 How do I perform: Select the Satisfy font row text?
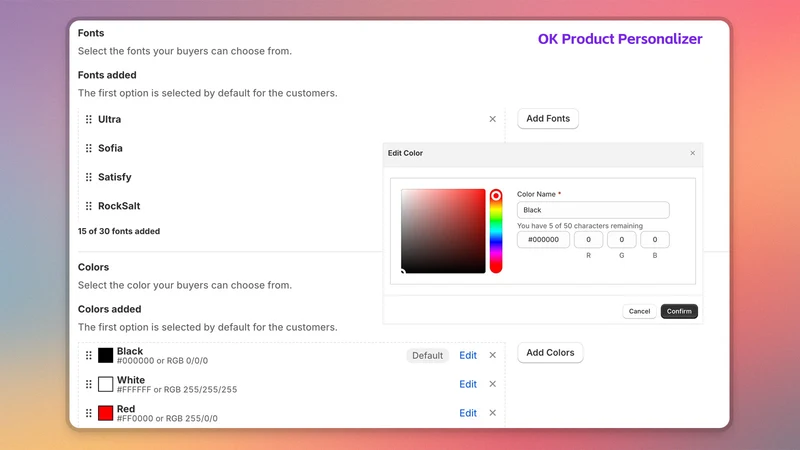[x=115, y=177]
